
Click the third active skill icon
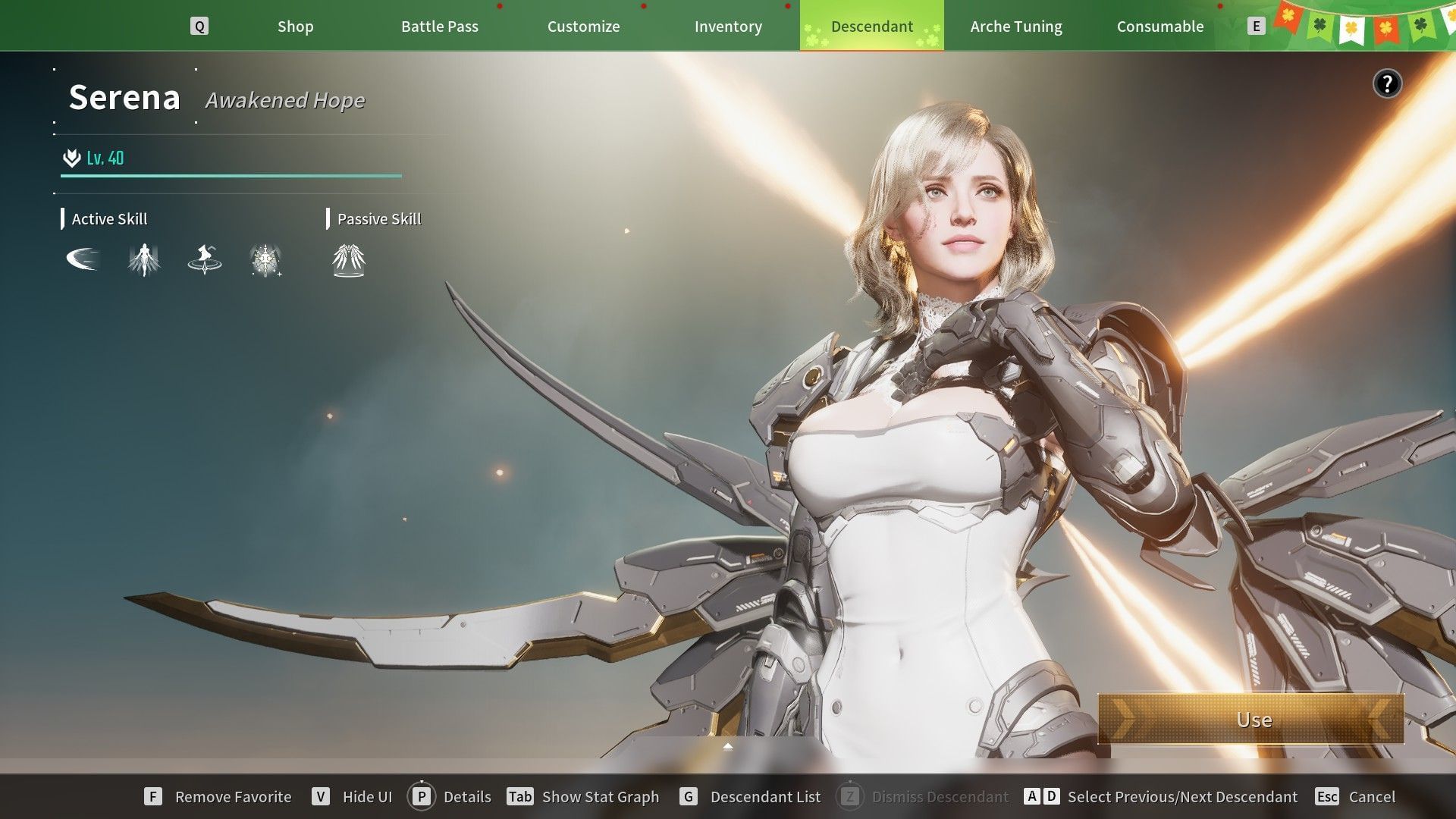205,259
